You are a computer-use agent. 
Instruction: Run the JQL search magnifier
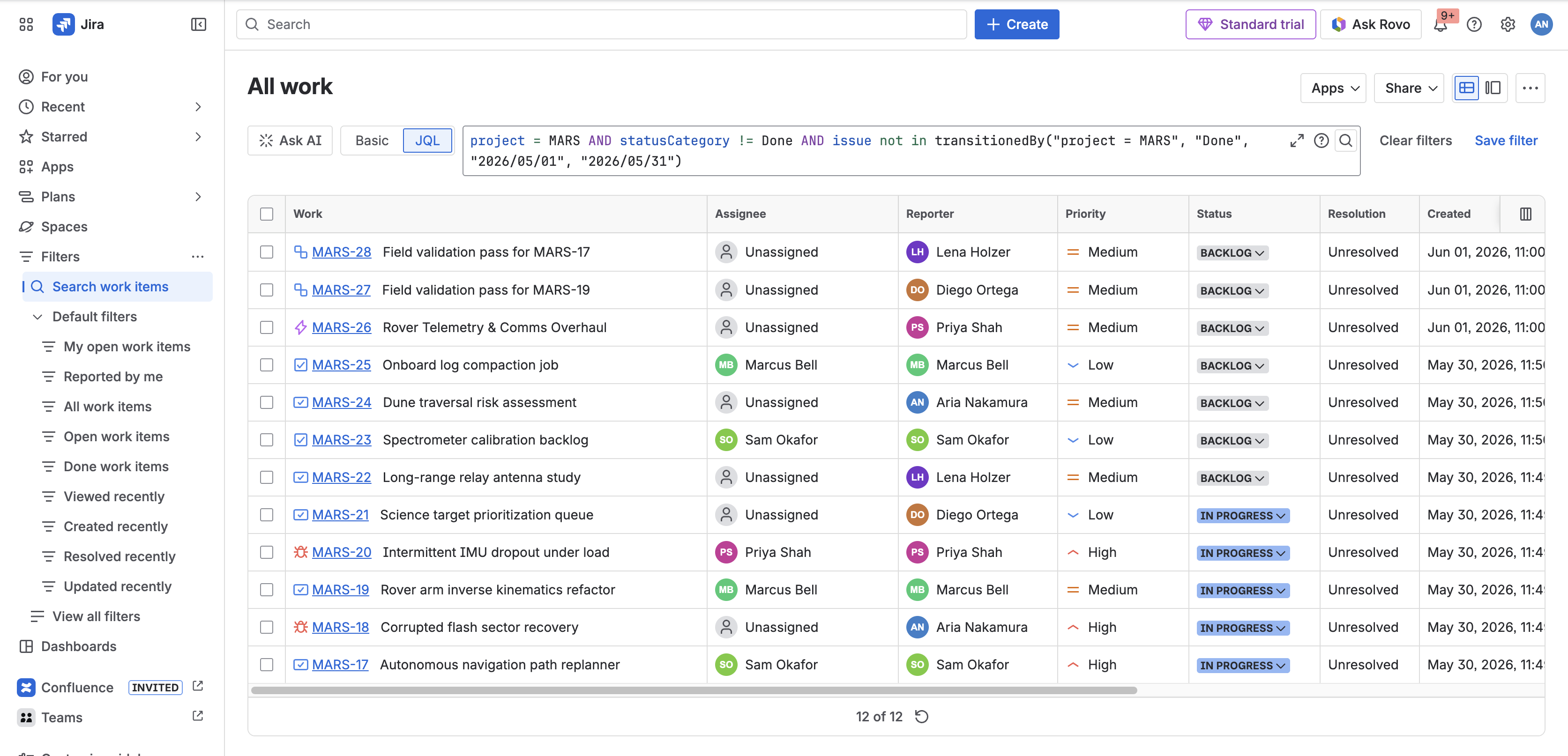[1346, 141]
